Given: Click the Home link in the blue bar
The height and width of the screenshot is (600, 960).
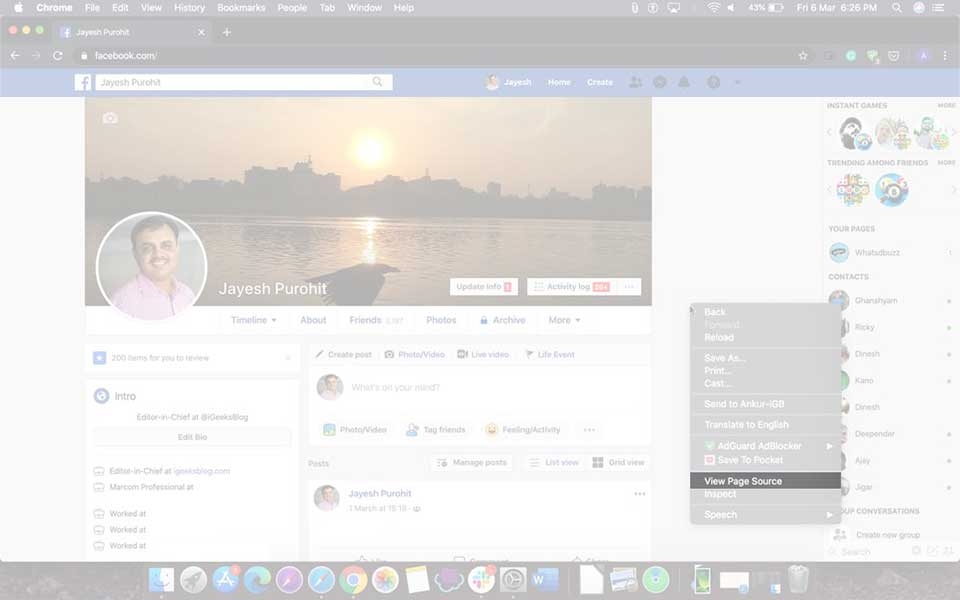Looking at the screenshot, I should [x=559, y=82].
